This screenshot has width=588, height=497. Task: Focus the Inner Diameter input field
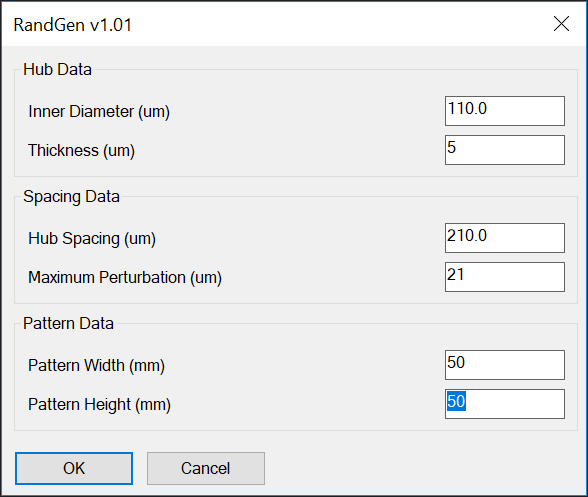click(x=505, y=111)
